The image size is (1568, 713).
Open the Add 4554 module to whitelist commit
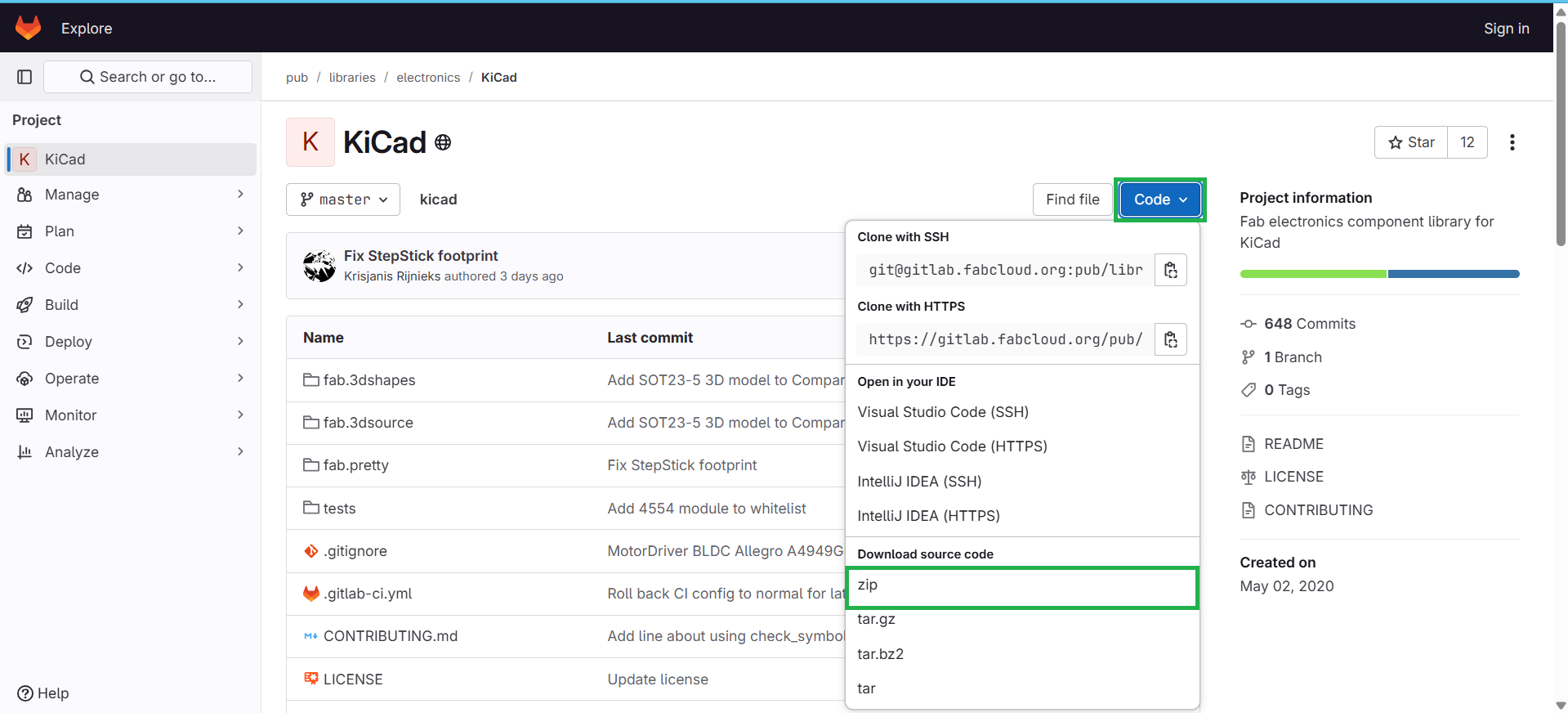point(707,509)
